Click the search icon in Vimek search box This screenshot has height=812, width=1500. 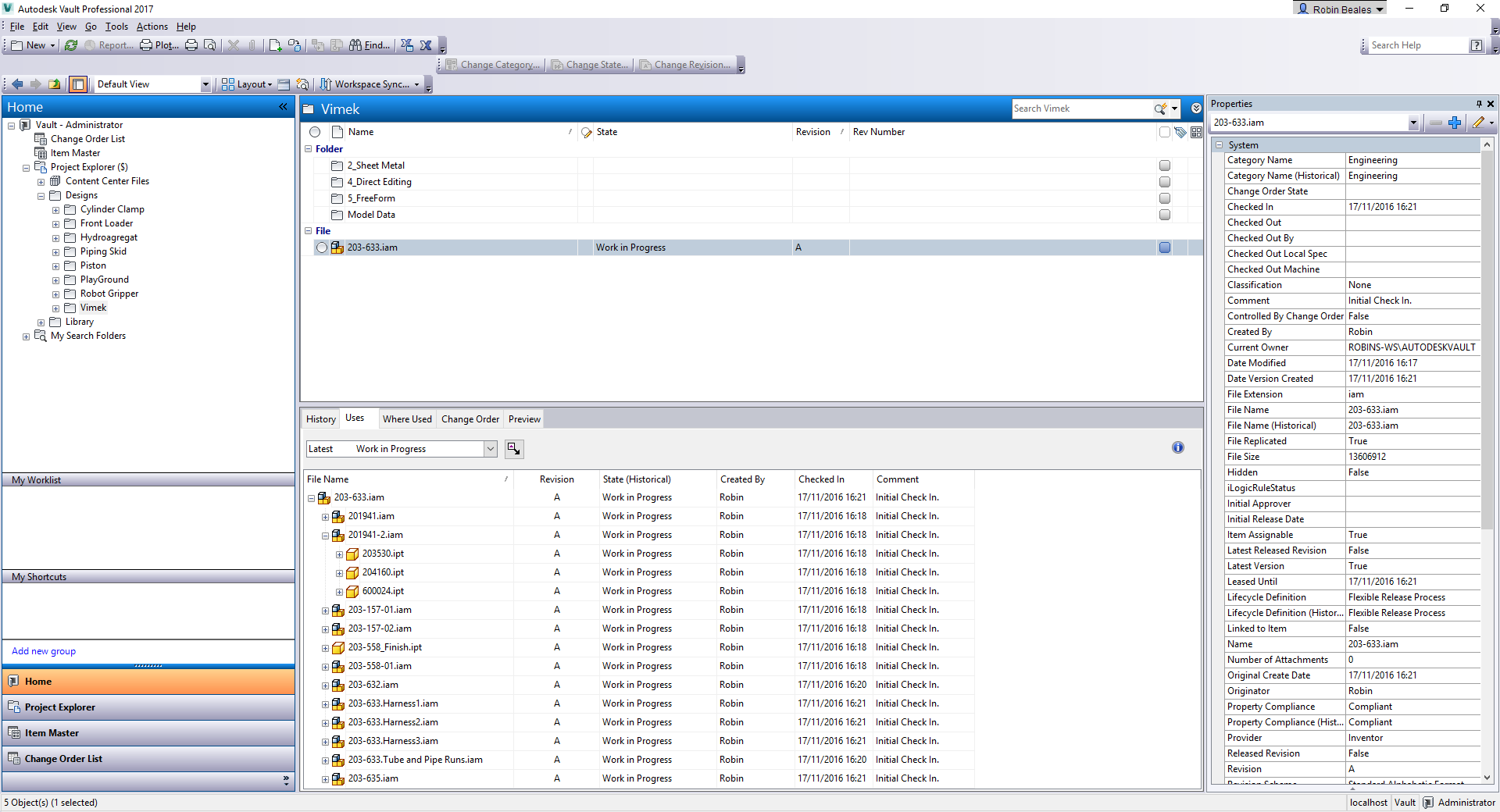click(1160, 109)
